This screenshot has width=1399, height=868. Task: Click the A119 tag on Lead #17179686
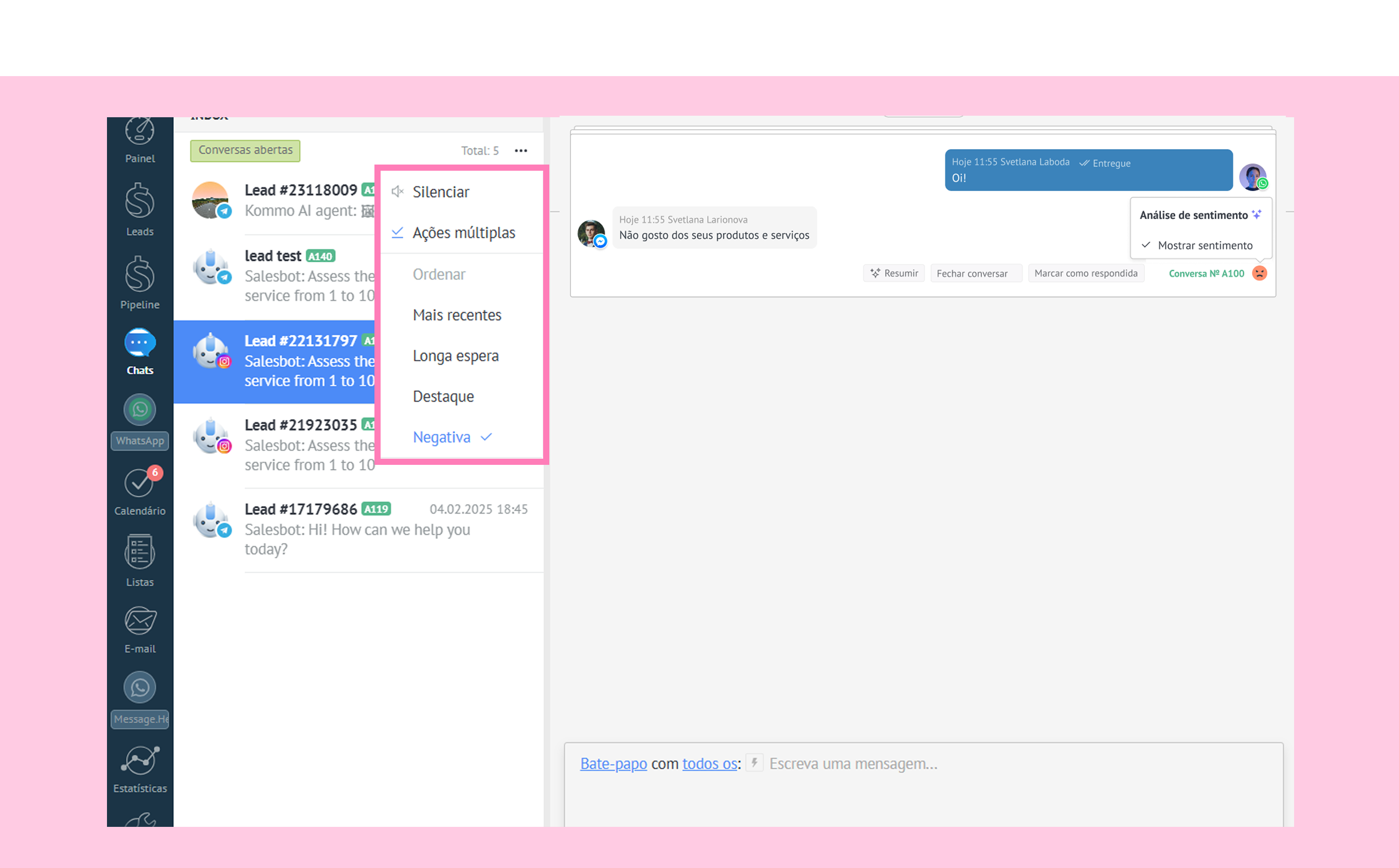(376, 509)
